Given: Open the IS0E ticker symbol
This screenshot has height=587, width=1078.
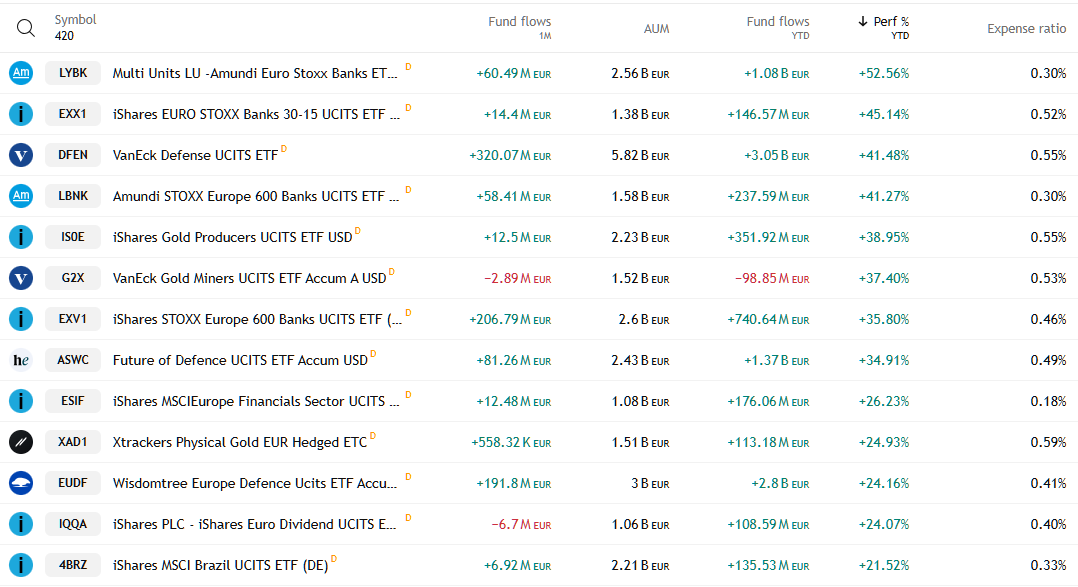Looking at the screenshot, I should coord(73,237).
